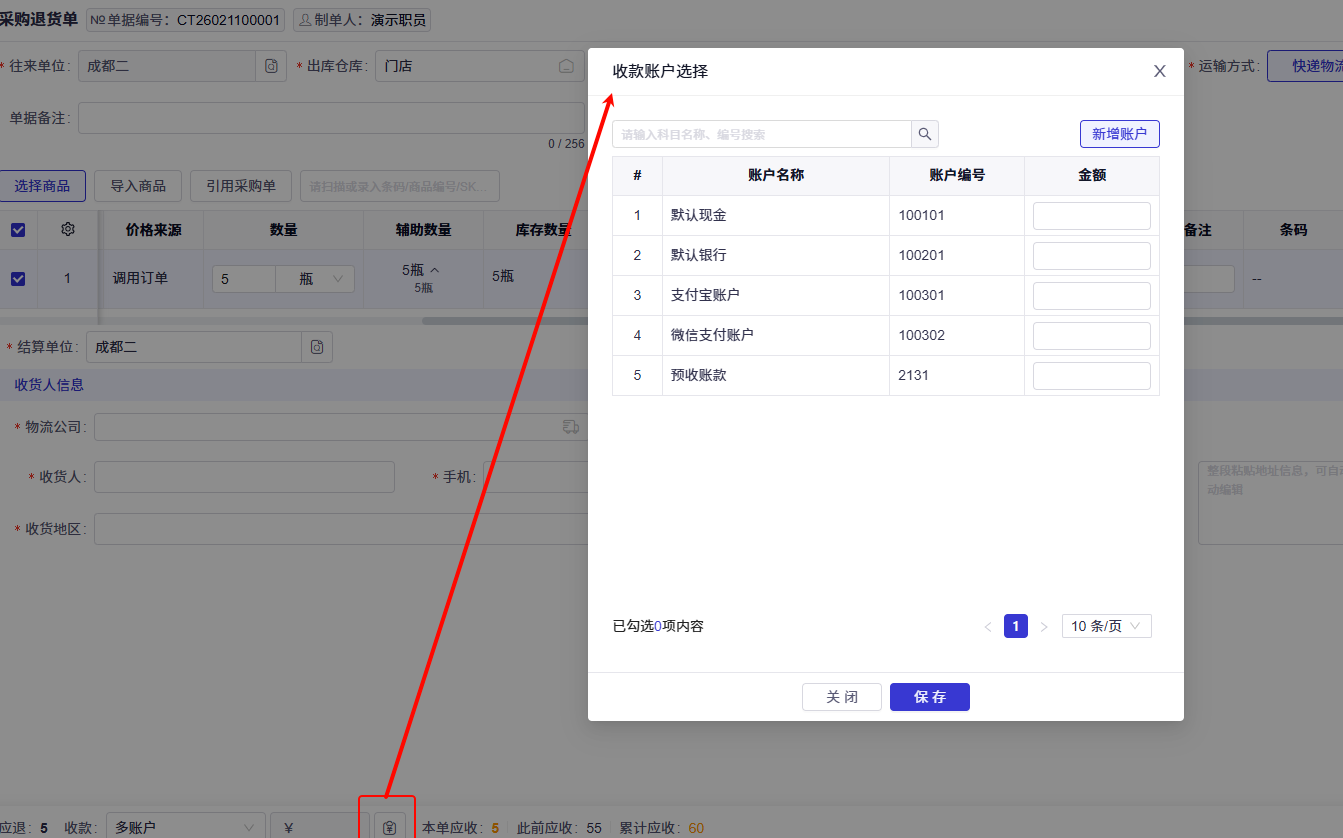Click the 关闭 button in the dialog
1343x838 pixels.
[x=842, y=697]
